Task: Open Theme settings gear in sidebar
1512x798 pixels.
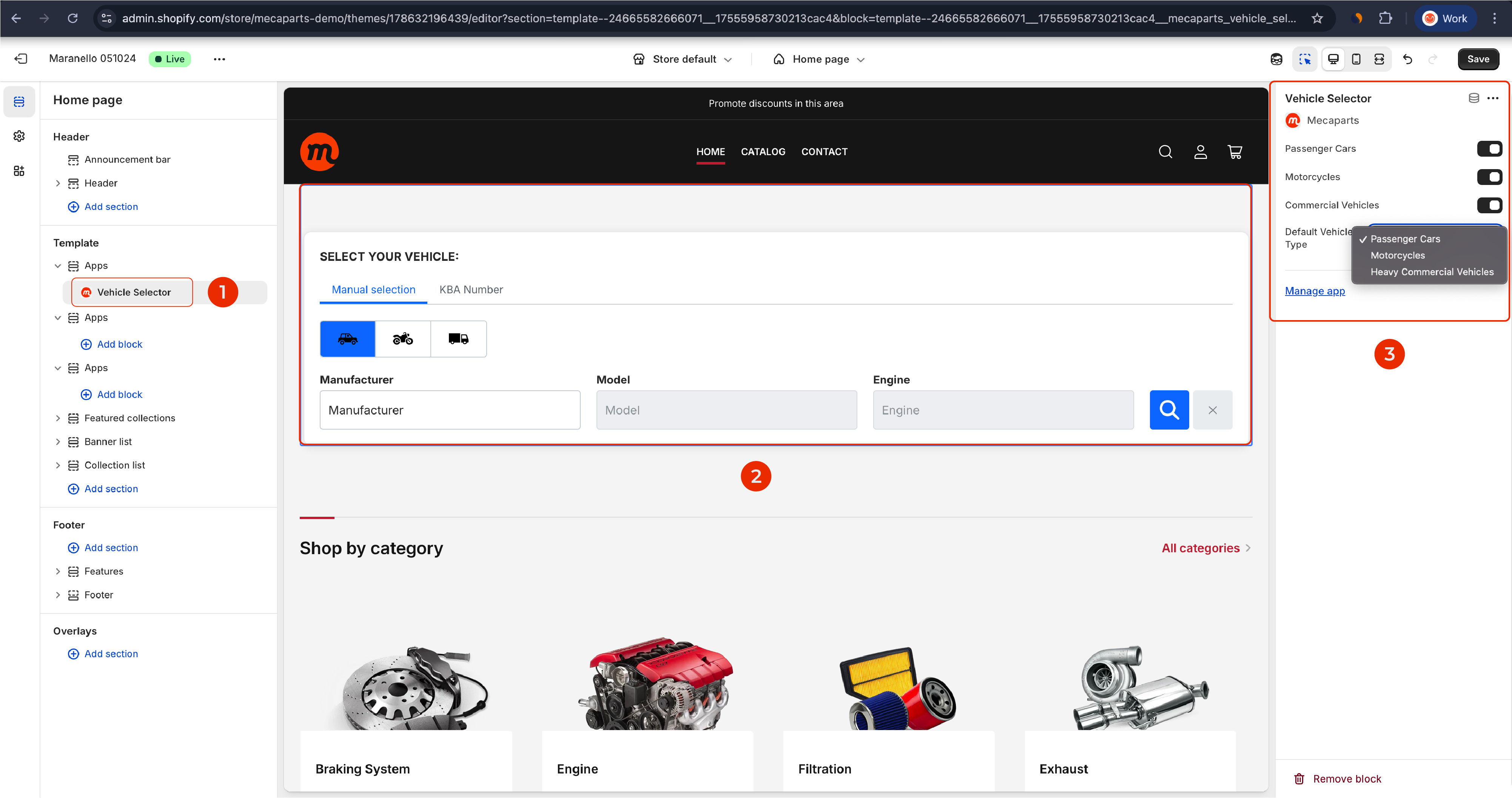Action: click(x=19, y=136)
